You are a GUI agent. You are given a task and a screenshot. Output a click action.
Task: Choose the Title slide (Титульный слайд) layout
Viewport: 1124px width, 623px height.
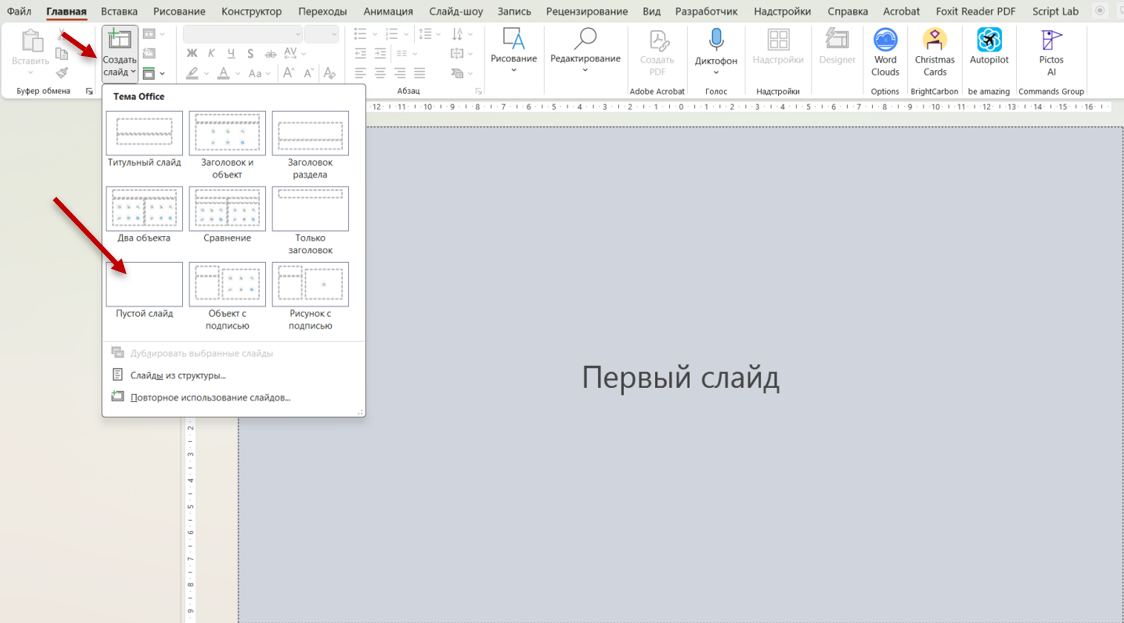[x=144, y=134]
